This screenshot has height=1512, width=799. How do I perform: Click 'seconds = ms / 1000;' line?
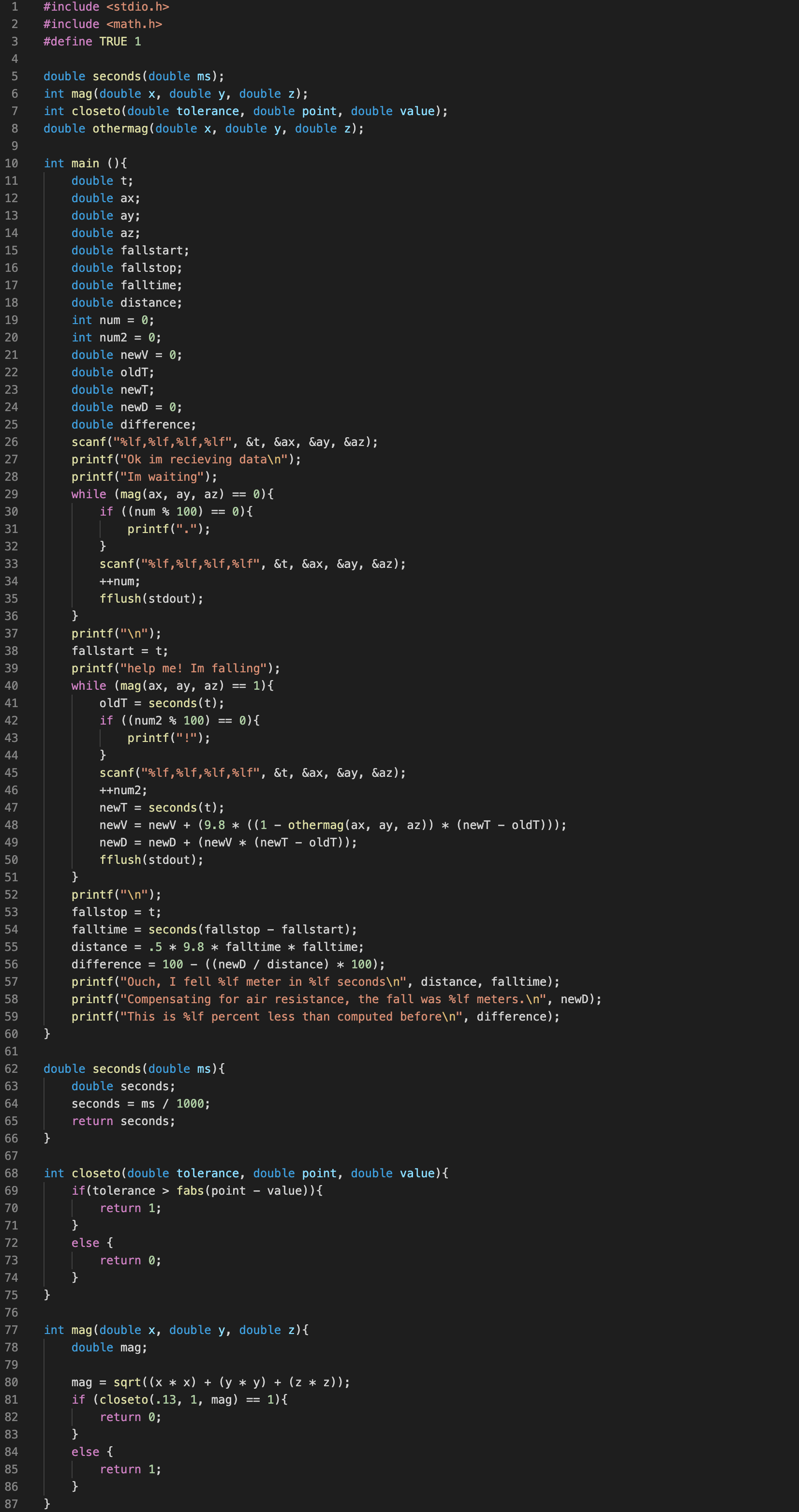pyautogui.click(x=141, y=1103)
